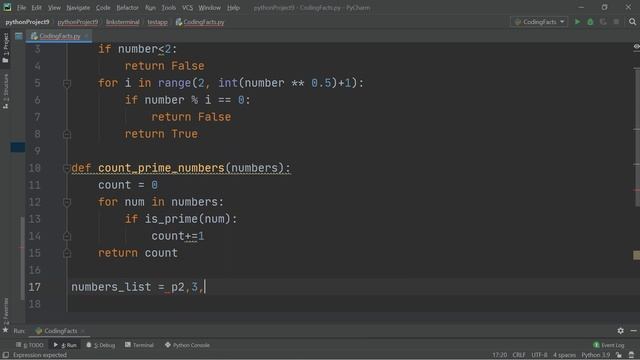Hide the Run tool window with minus icon
640x360 pixels.
(x=633, y=331)
